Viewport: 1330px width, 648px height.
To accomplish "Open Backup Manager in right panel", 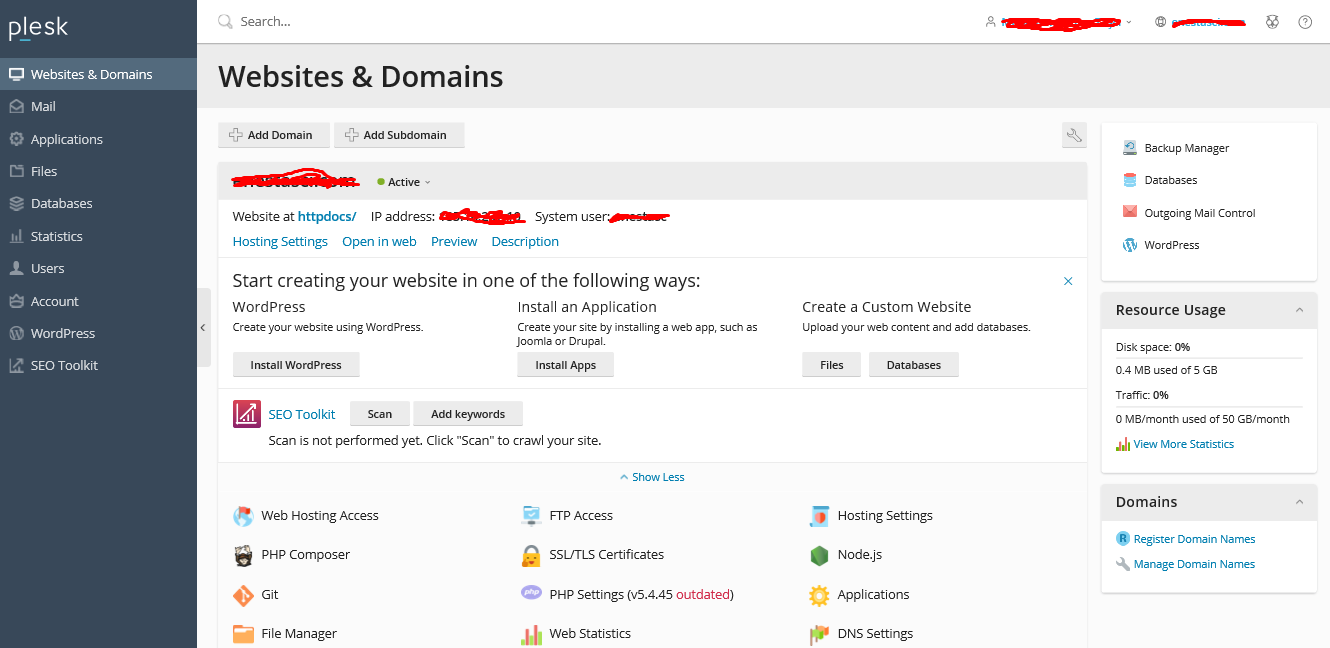I will (x=1175, y=148).
